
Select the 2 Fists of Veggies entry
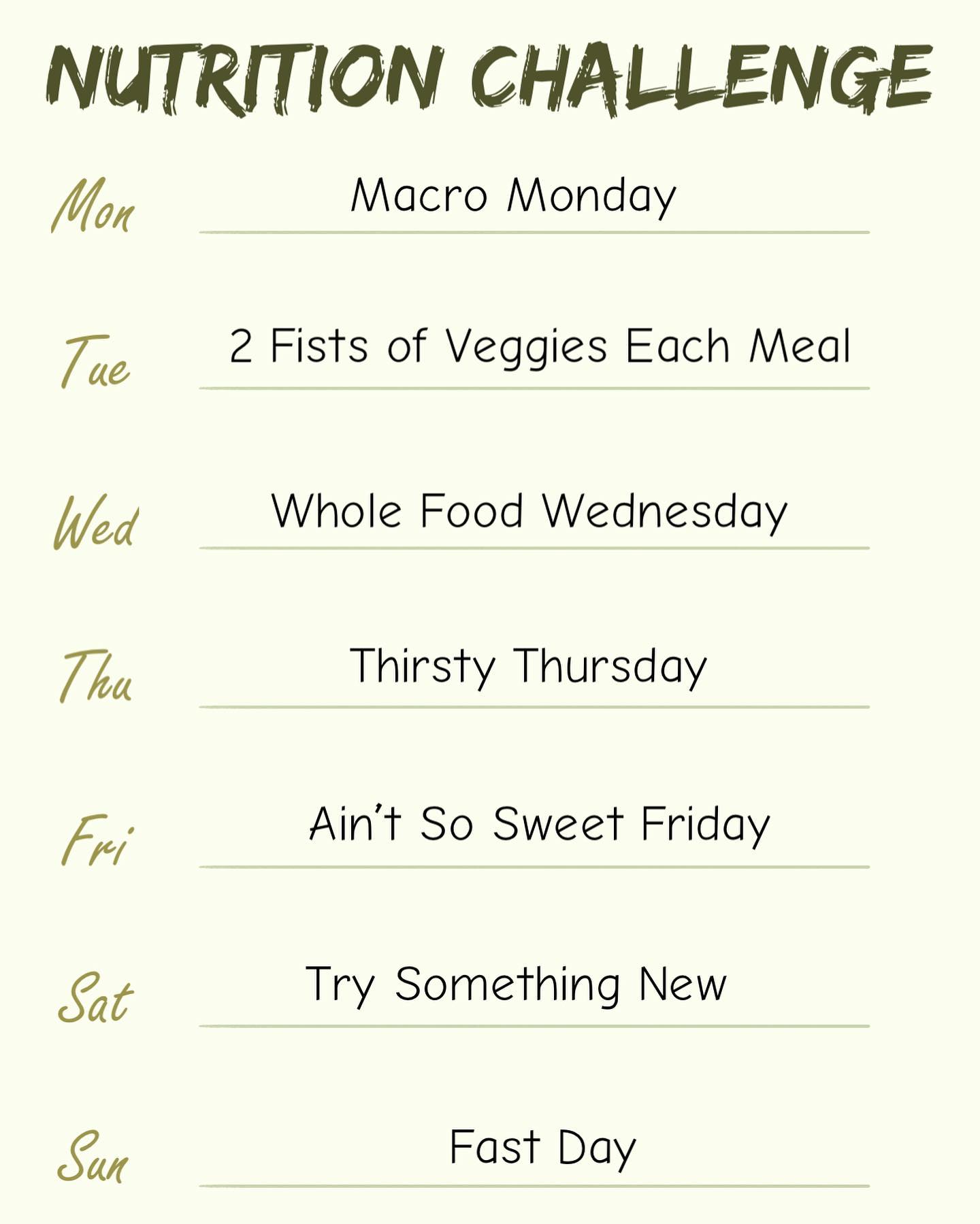tap(540, 346)
